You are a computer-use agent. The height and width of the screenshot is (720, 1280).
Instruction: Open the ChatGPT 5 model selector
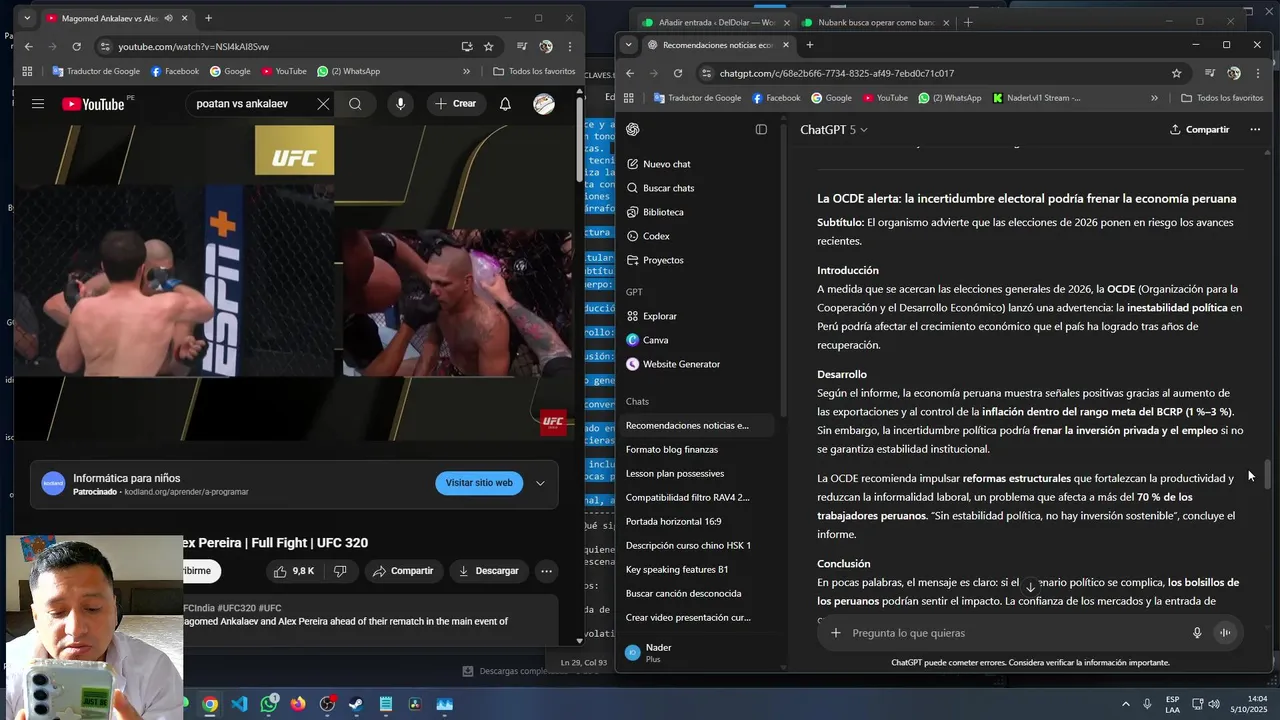point(834,129)
